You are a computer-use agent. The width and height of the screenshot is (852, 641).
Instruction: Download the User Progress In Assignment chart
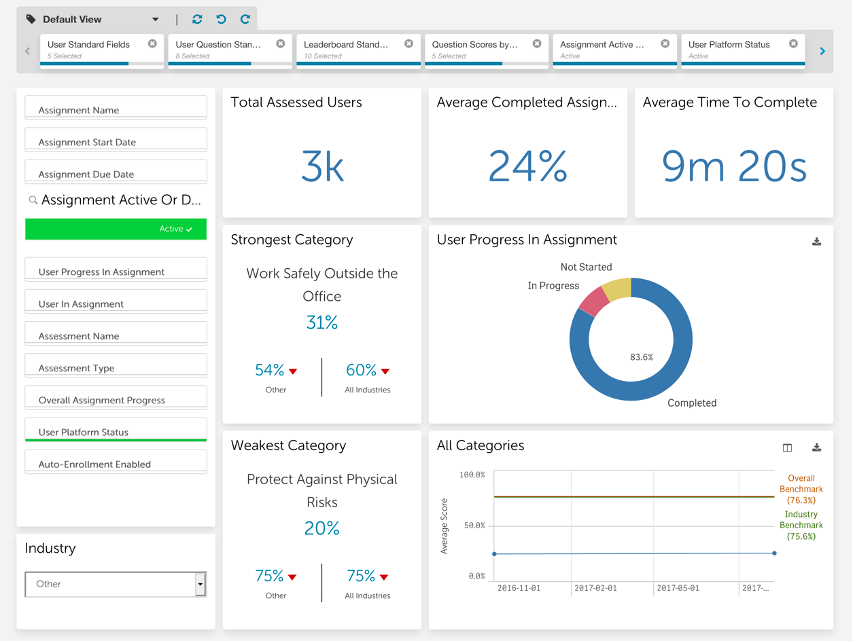[816, 241]
